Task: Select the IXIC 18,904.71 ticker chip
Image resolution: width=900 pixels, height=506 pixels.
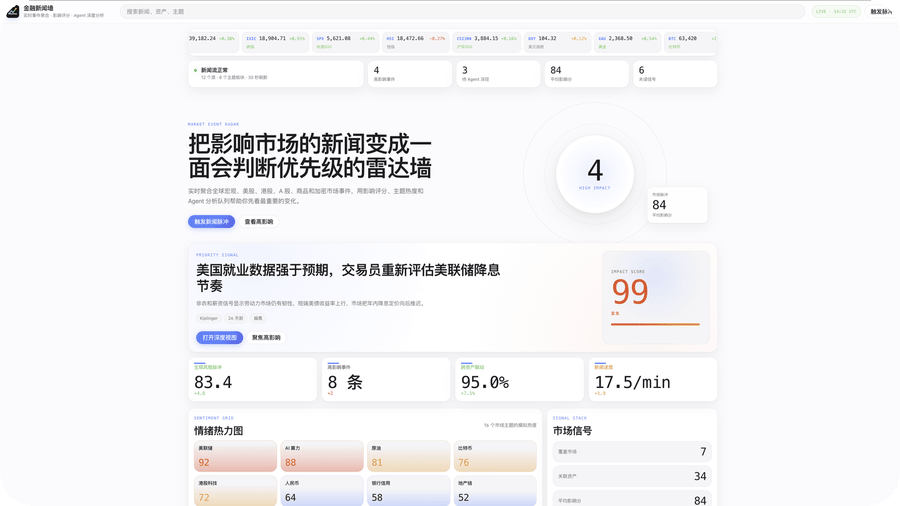Action: pos(276,42)
